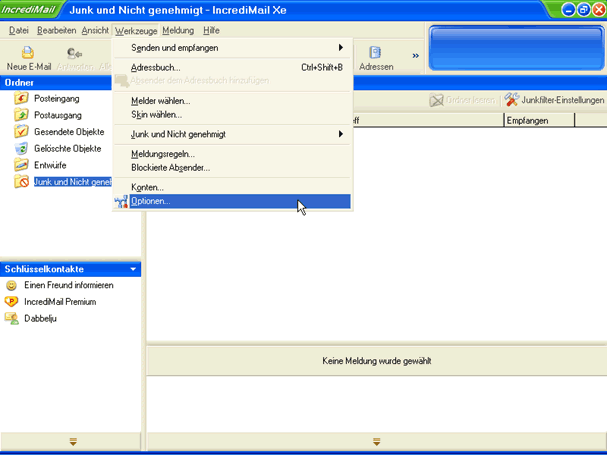608x456 pixels.
Task: Collapse the Schlüsselkontakte dropdown arrow
Action: [133, 269]
